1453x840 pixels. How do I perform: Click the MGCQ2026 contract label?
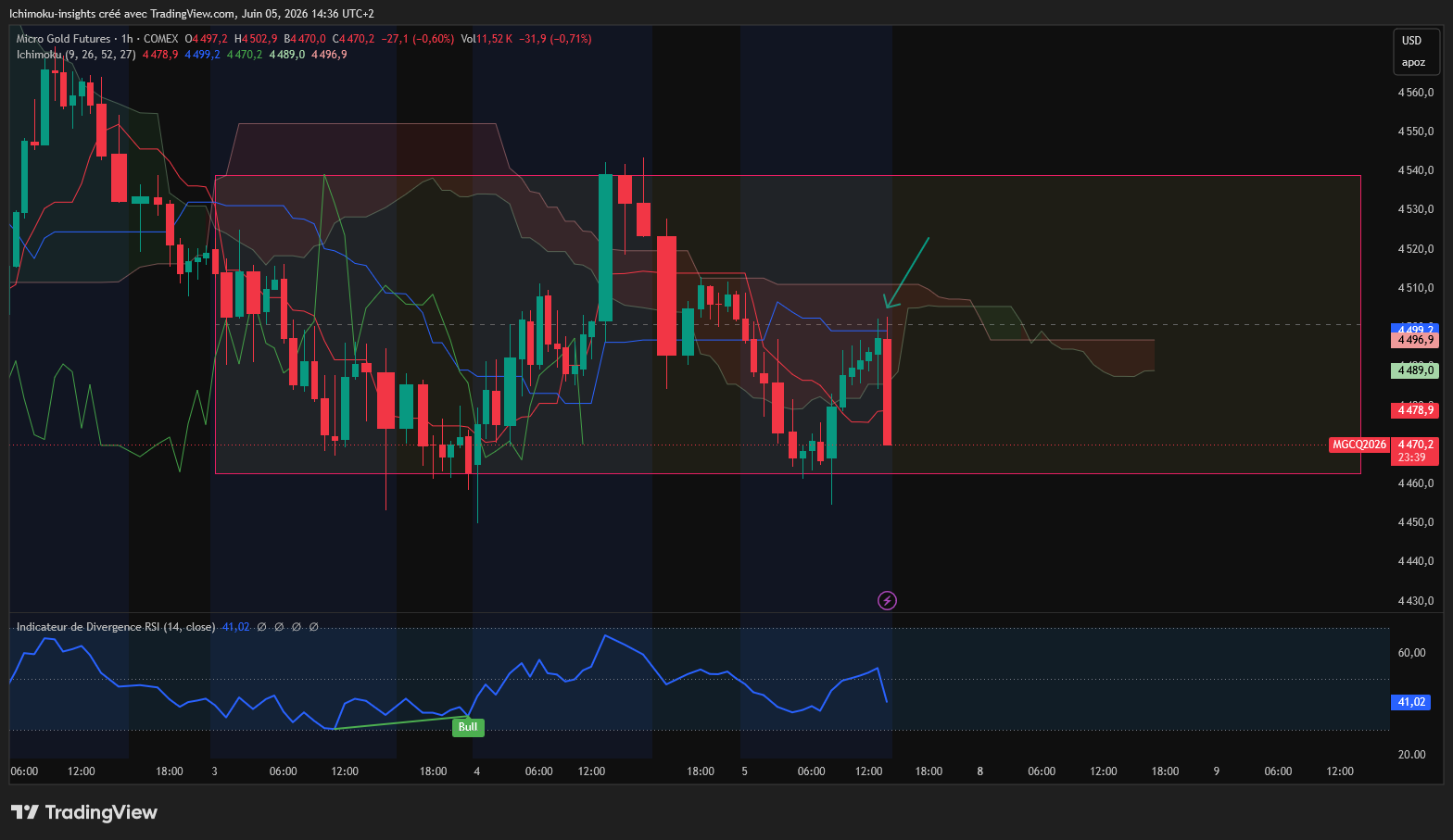click(1359, 445)
